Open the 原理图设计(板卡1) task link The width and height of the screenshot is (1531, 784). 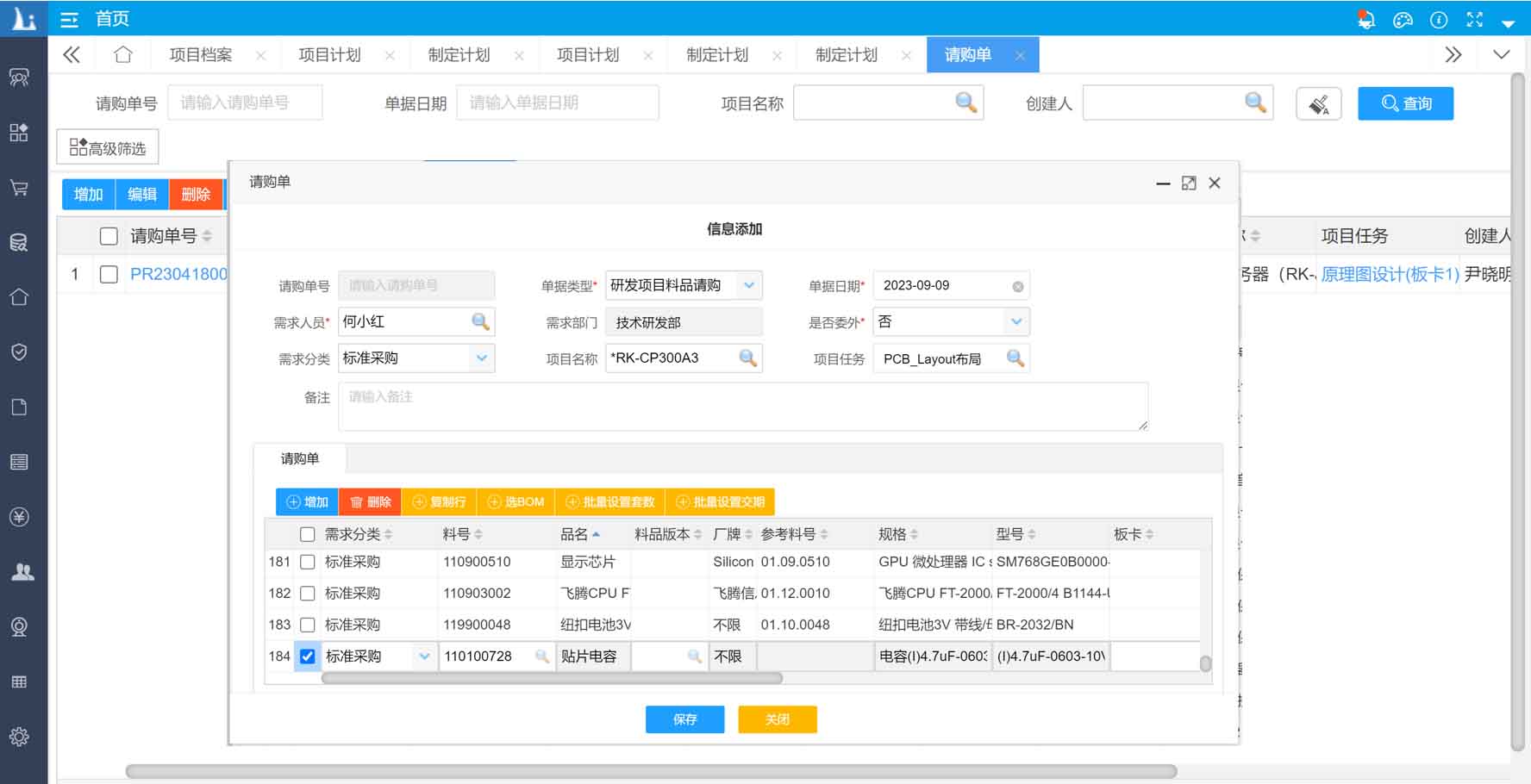pyautogui.click(x=1390, y=274)
